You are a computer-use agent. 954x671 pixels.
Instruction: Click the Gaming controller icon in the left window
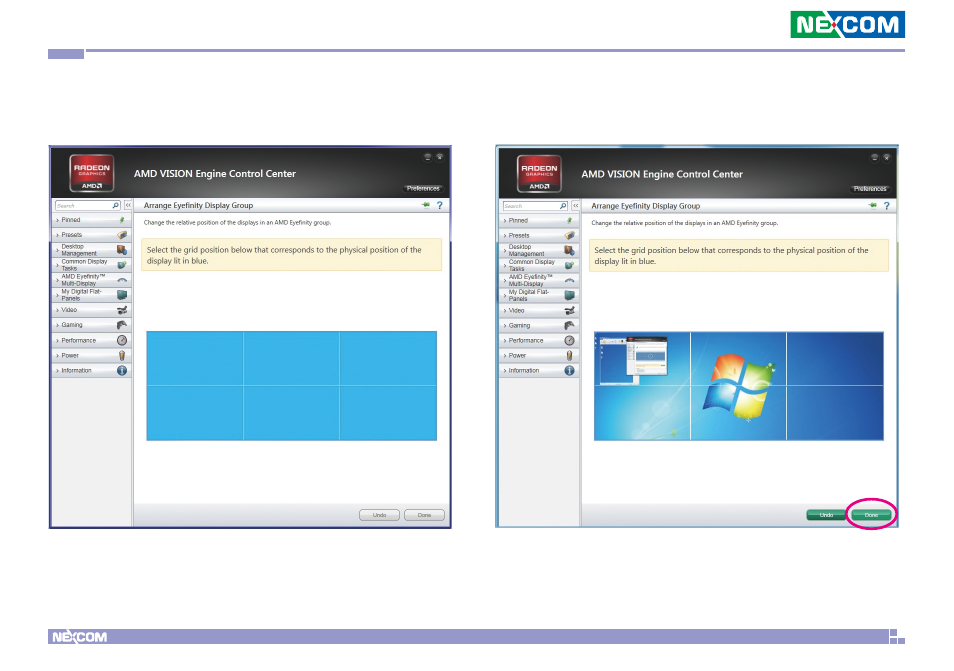pyautogui.click(x=122, y=325)
